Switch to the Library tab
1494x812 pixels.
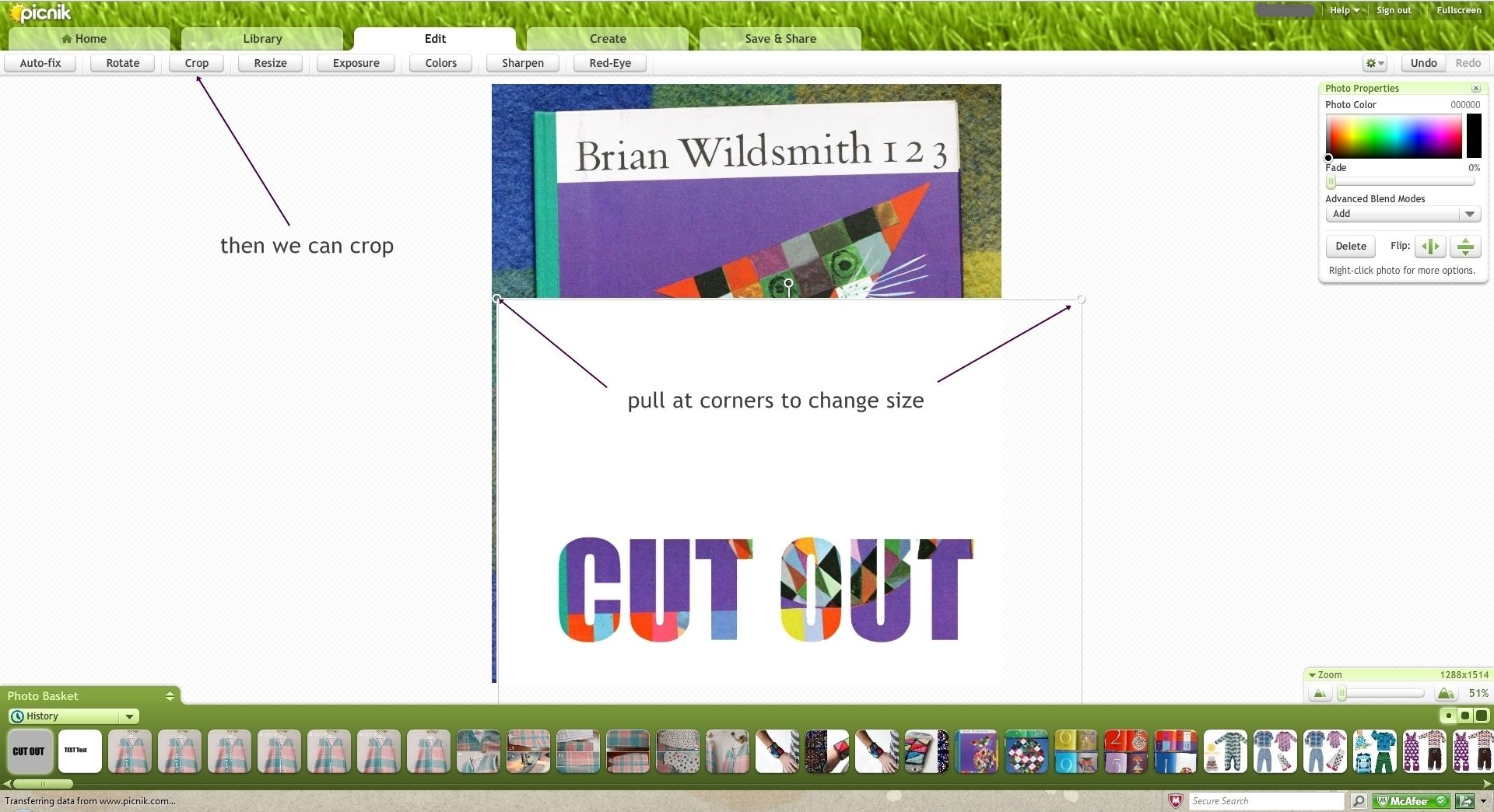262,39
